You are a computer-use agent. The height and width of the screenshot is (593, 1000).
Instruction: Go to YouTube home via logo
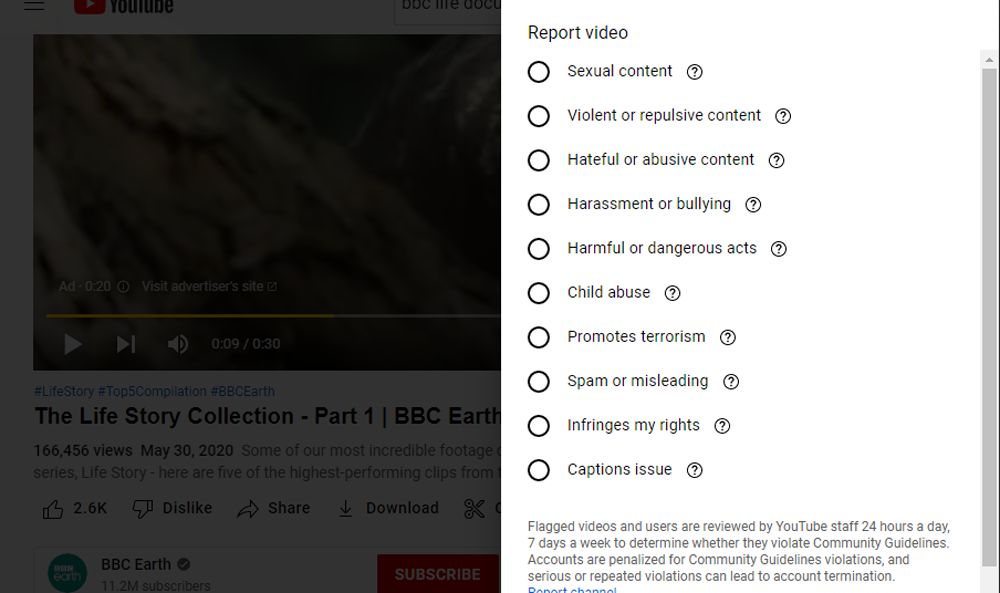124,6
